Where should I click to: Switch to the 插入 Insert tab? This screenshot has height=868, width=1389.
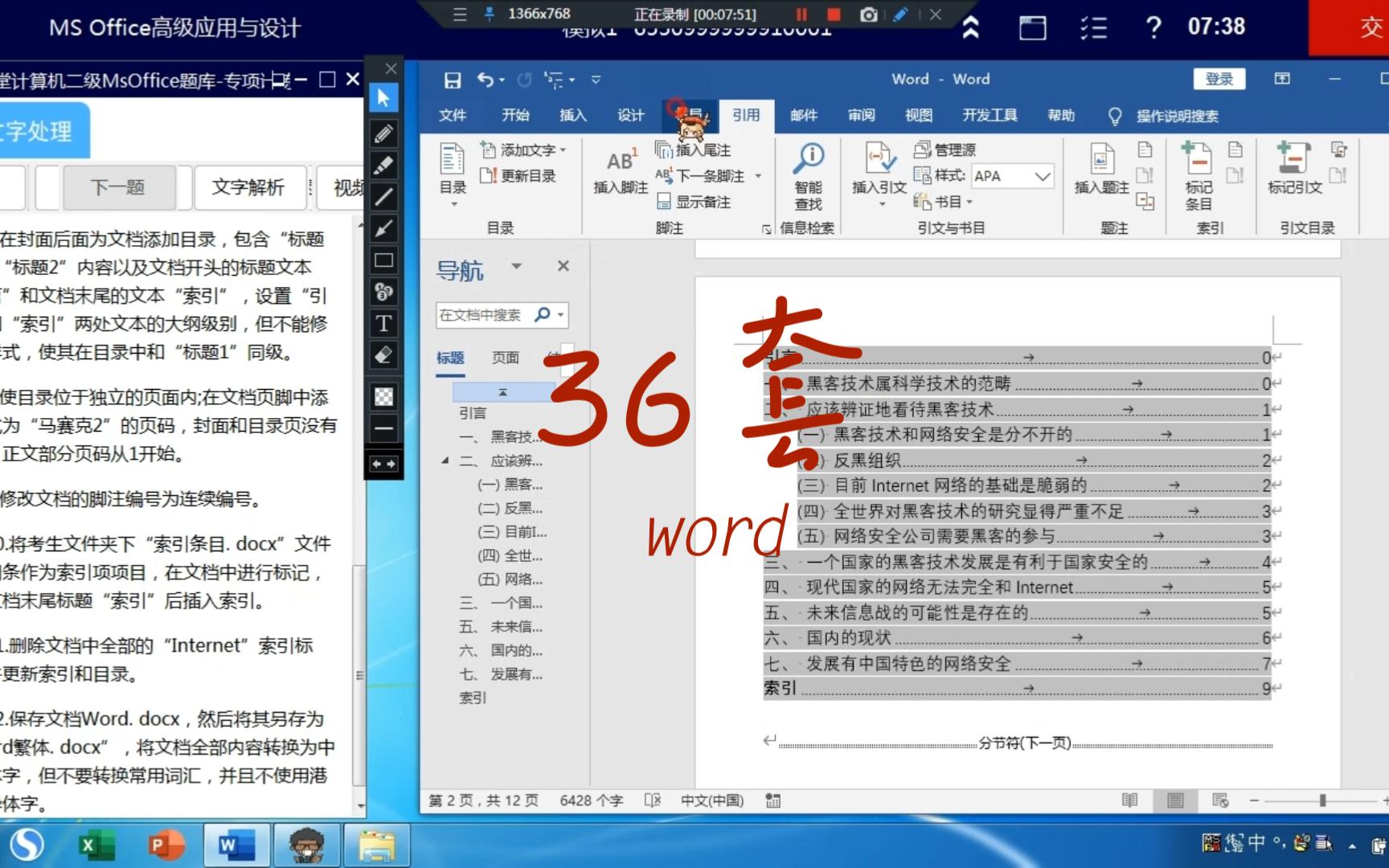pyautogui.click(x=573, y=116)
